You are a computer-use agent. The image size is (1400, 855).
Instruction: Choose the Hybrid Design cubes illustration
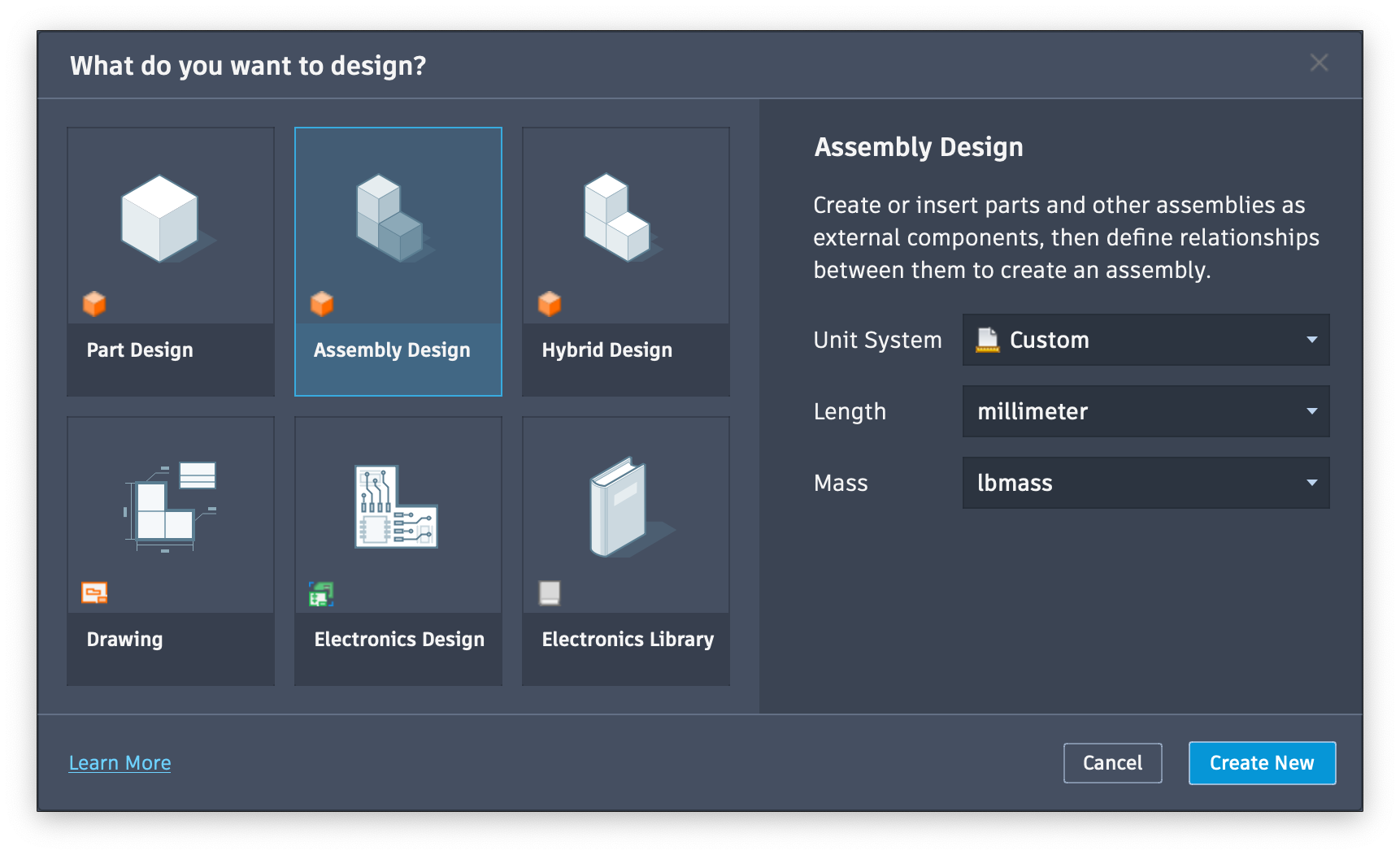coord(618,218)
